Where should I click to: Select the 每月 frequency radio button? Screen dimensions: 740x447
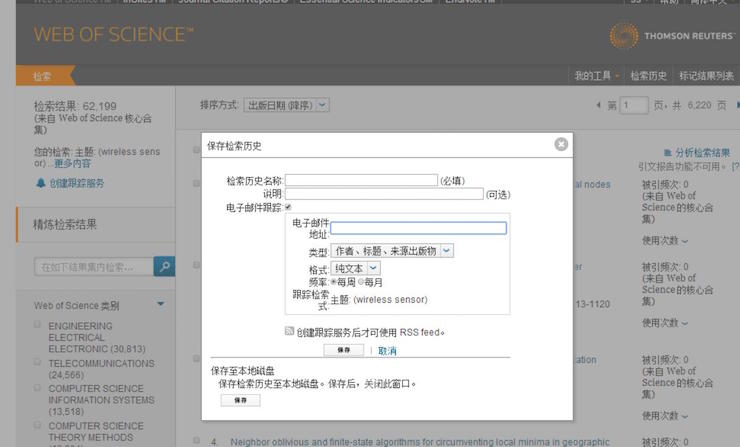coord(361,282)
